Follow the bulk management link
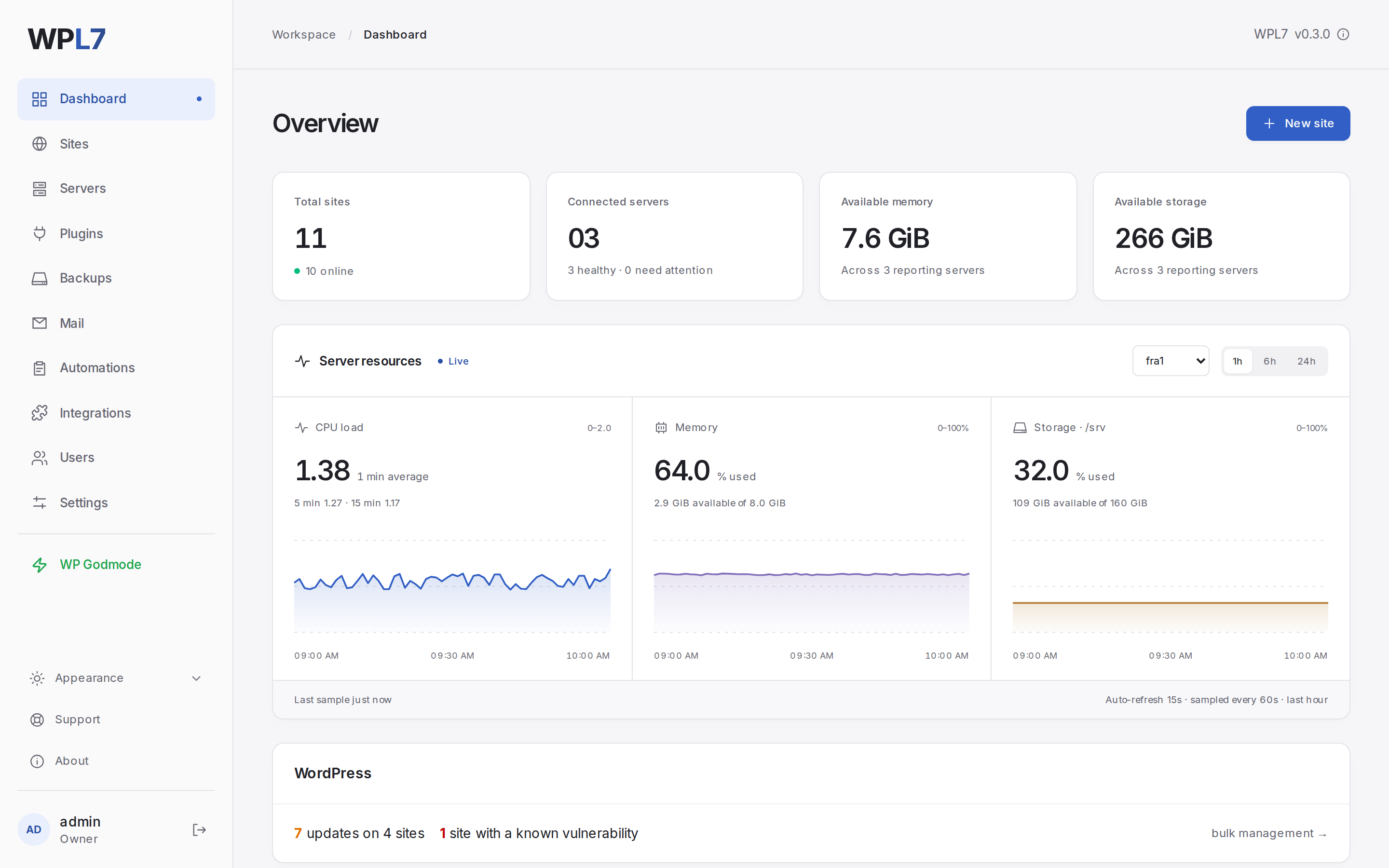Viewport: 1389px width, 868px height. coord(1268,834)
